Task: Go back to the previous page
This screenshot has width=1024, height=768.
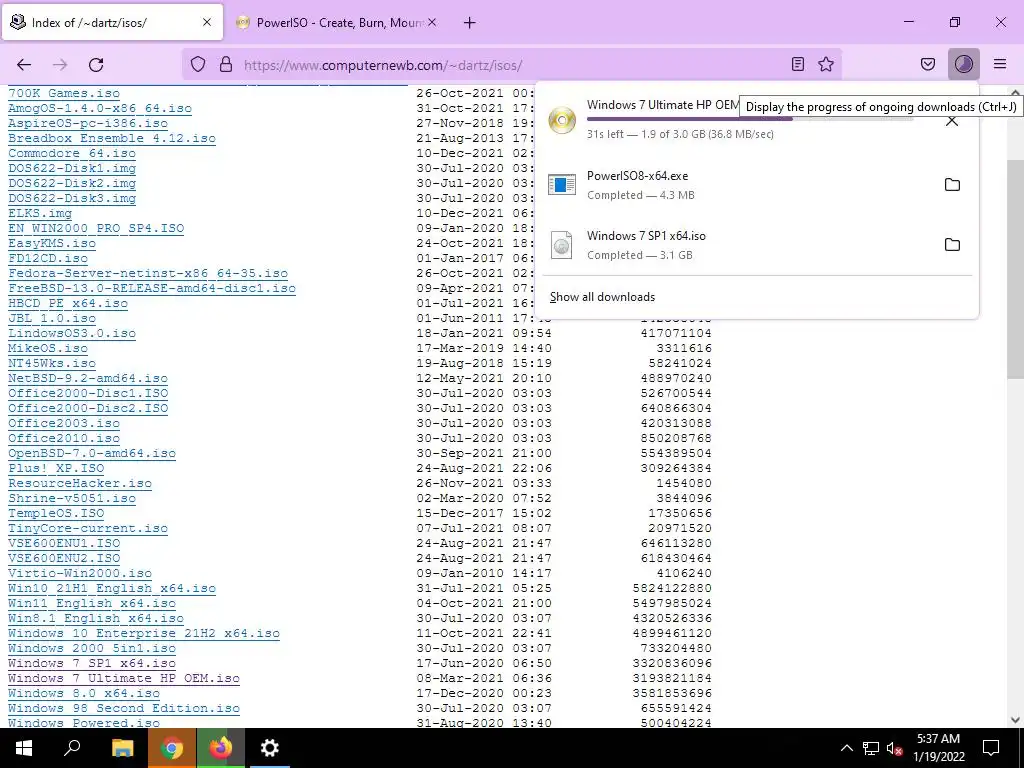Action: pyautogui.click(x=24, y=65)
